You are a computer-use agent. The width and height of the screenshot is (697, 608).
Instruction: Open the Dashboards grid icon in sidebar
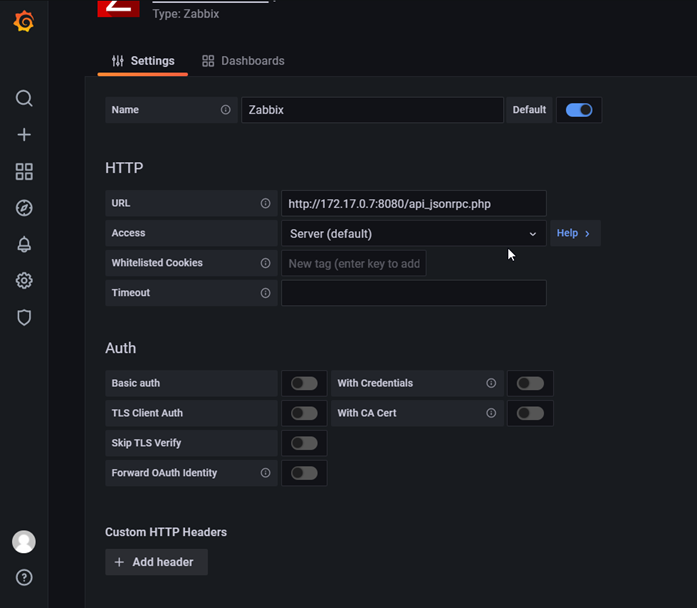click(x=24, y=172)
